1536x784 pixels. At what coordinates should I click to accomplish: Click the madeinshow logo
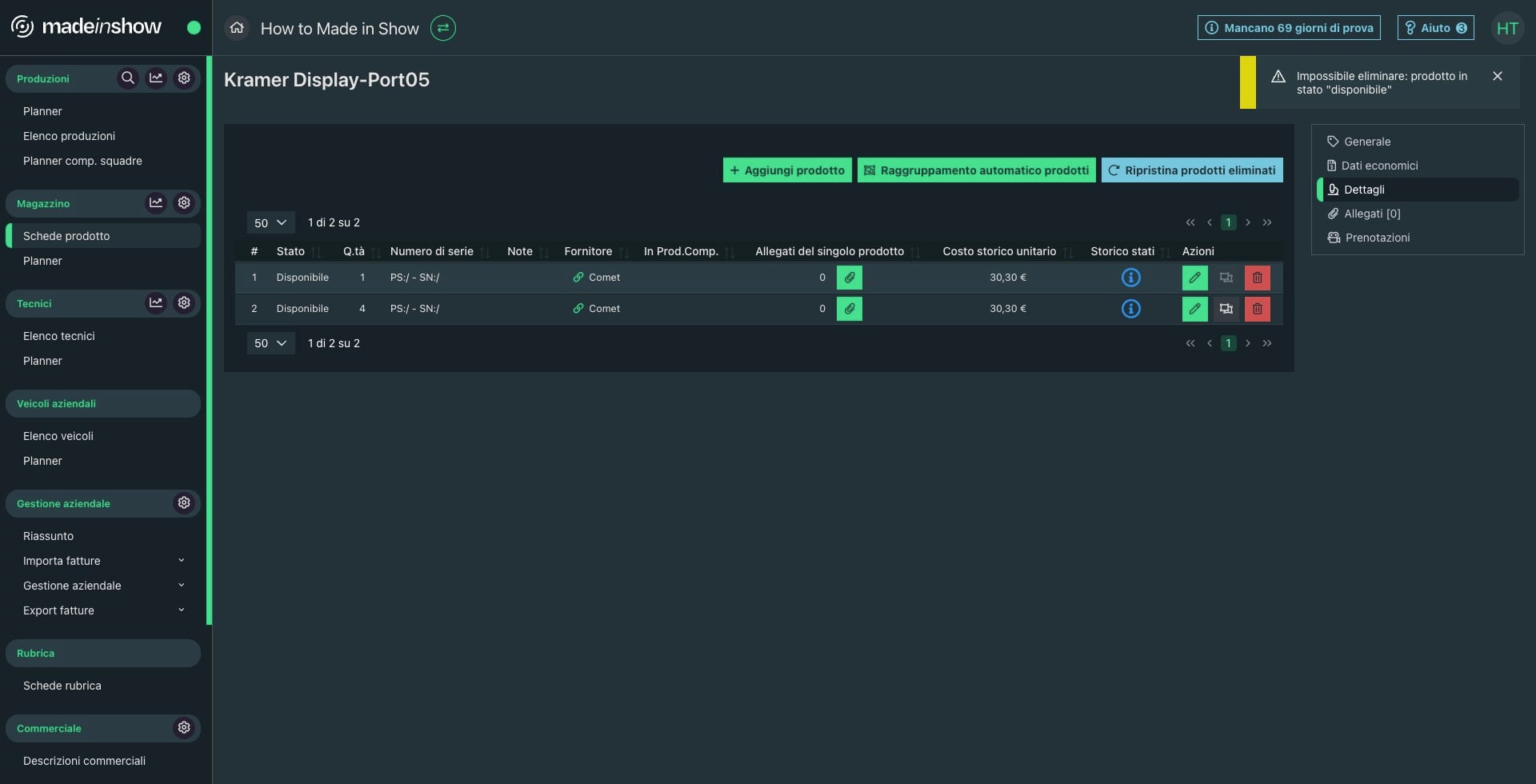pos(86,27)
